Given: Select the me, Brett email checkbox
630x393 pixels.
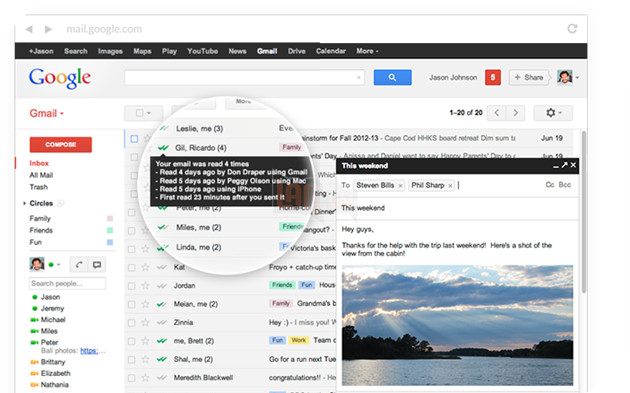Looking at the screenshot, I should pos(131,341).
